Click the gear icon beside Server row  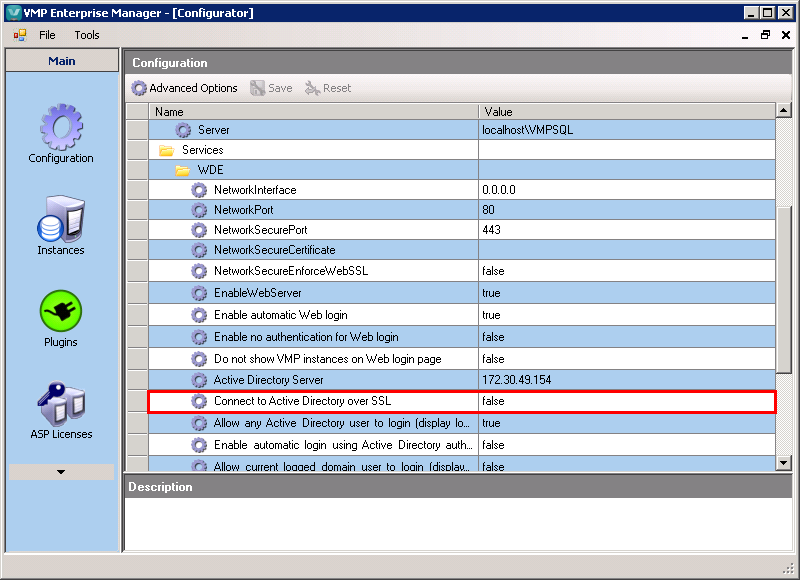click(183, 130)
